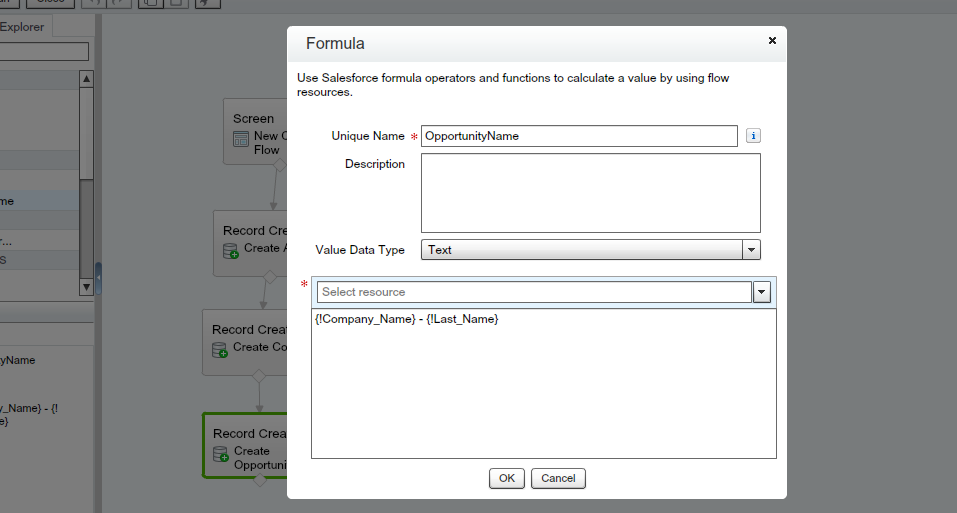This screenshot has height=513, width=957.
Task: Click the info icon beside Unique Name
Action: click(754, 136)
